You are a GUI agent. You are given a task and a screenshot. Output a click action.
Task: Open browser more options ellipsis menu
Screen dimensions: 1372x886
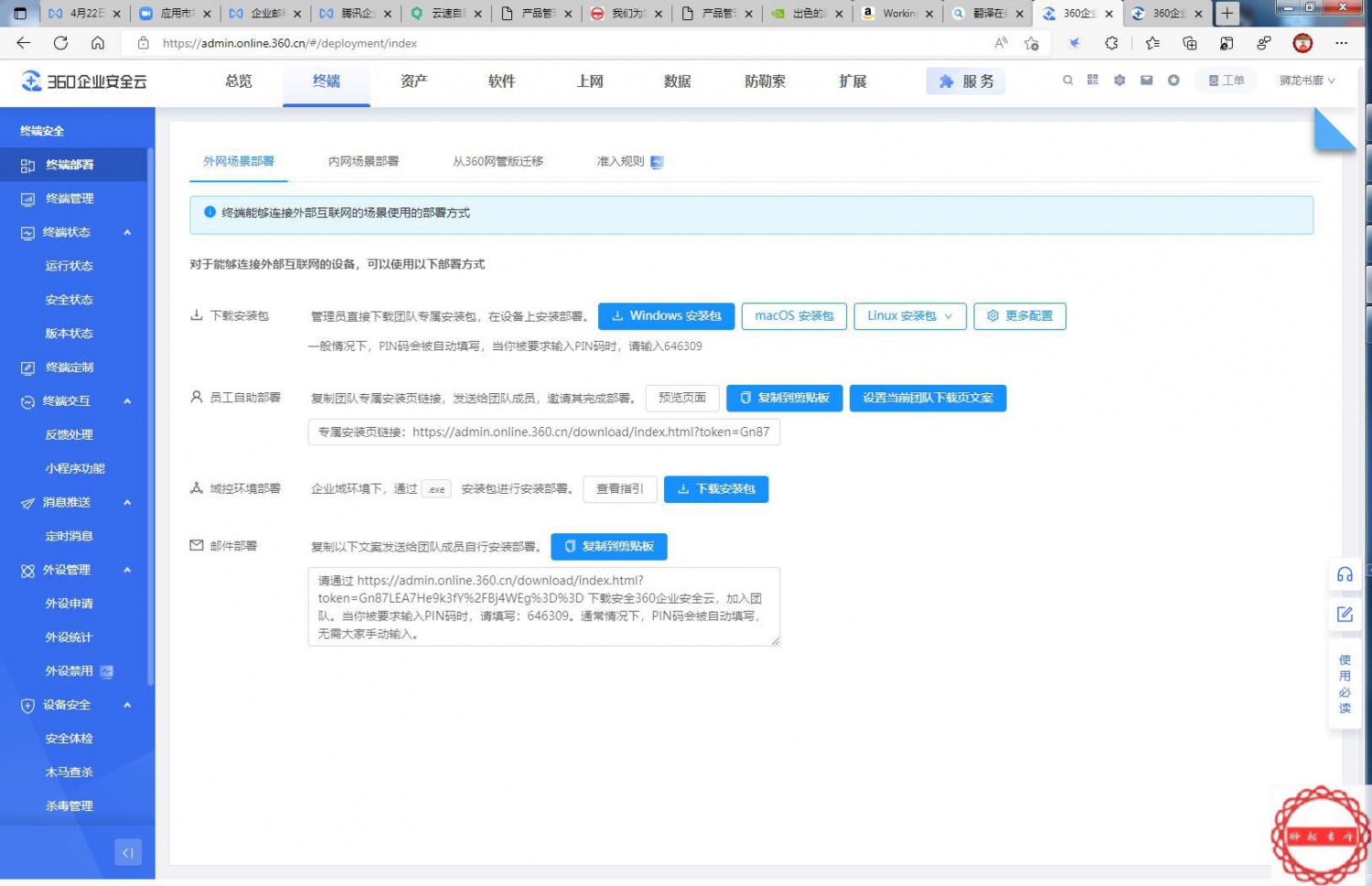click(x=1341, y=43)
